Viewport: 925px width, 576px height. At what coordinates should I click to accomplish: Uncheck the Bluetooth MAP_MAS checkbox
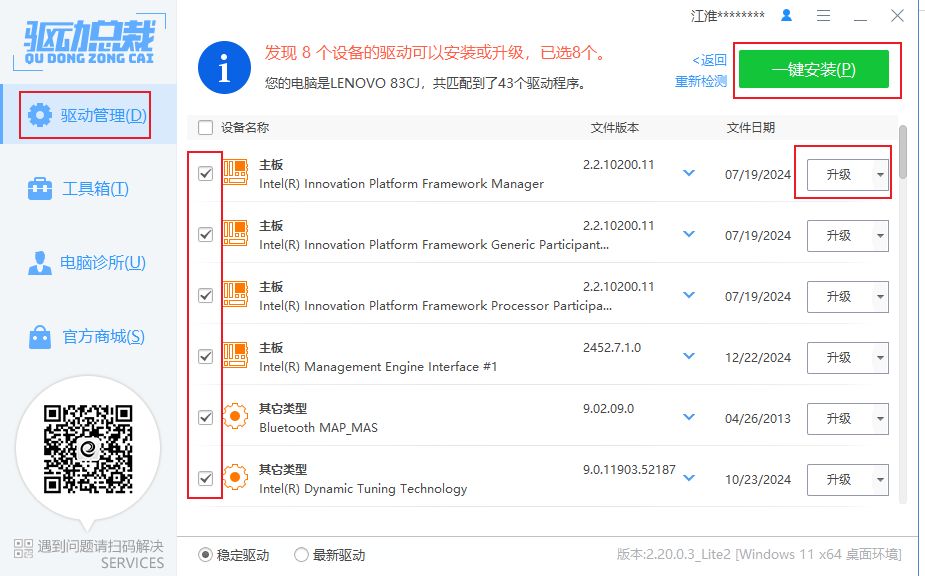point(206,417)
